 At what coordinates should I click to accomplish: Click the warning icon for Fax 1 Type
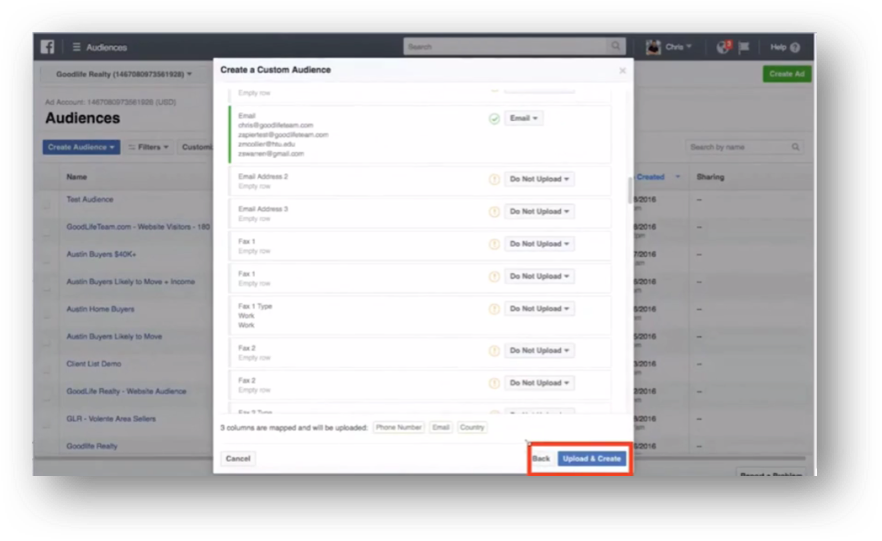[x=494, y=309]
